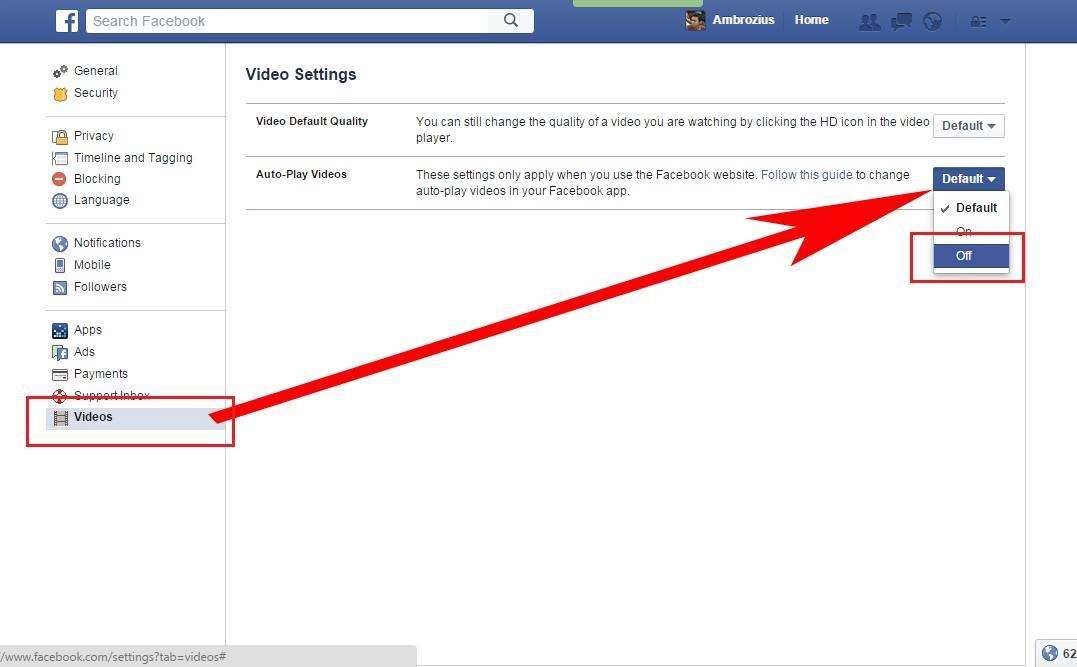Expand the account menu arrow in top bar

click(1005, 21)
